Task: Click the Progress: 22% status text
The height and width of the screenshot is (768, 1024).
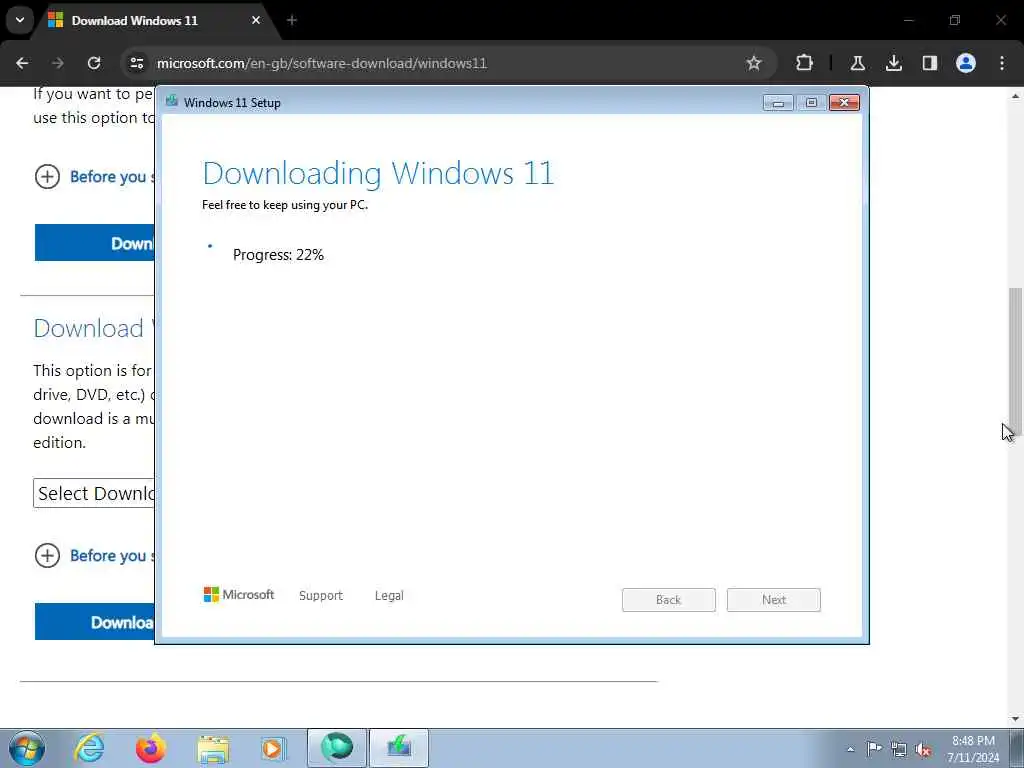Action: [278, 255]
